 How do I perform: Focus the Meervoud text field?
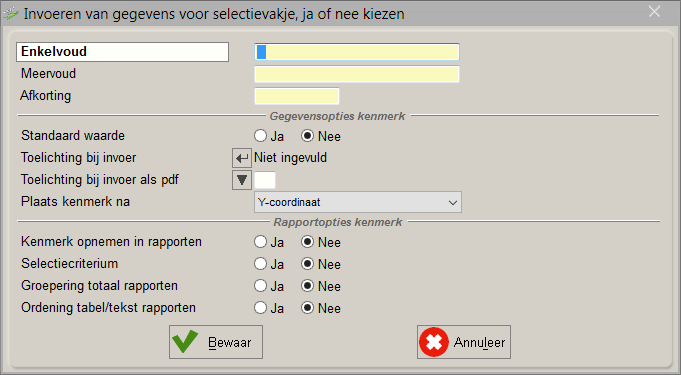coord(357,74)
